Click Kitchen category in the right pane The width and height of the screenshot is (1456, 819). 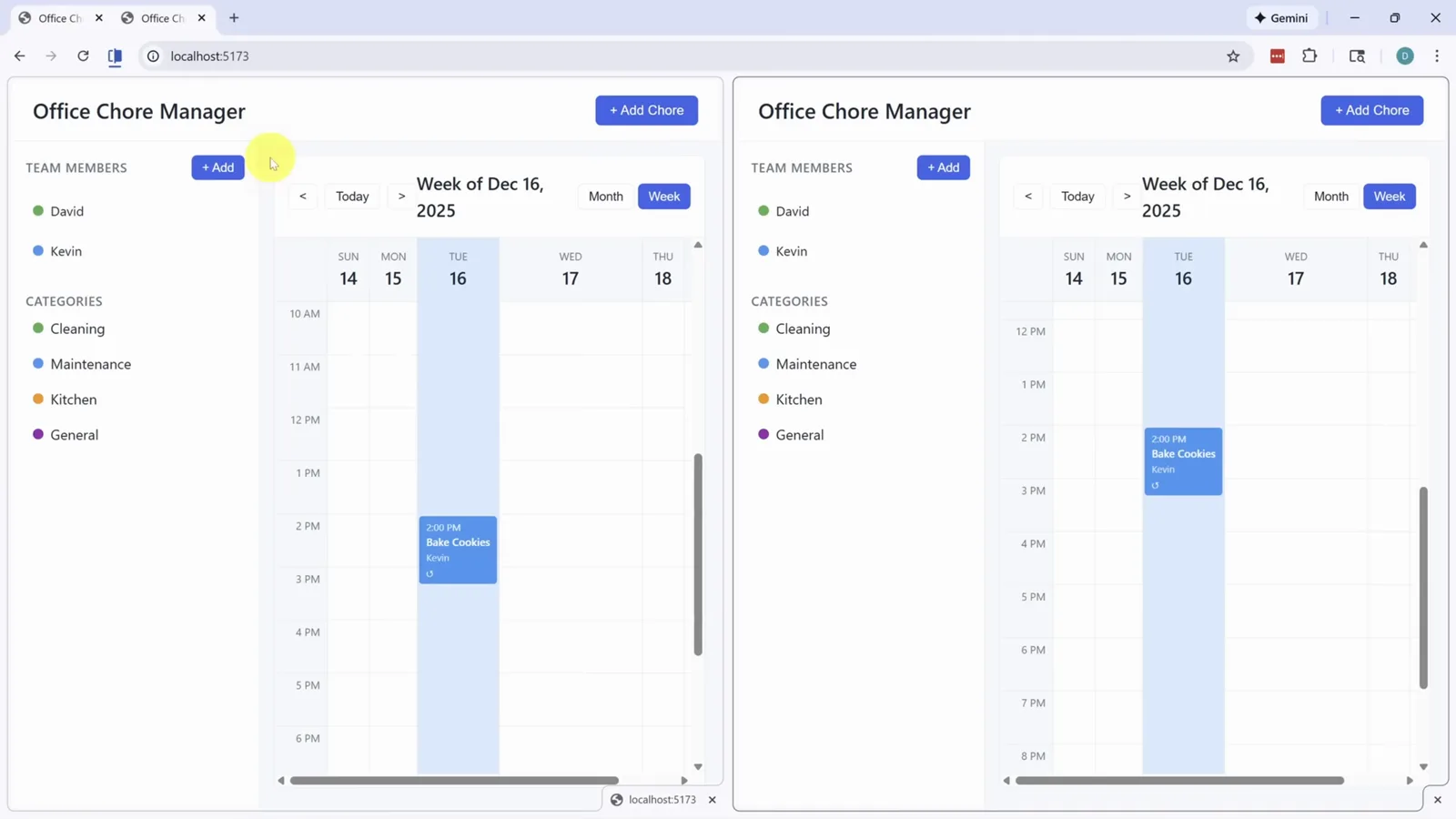coord(798,399)
